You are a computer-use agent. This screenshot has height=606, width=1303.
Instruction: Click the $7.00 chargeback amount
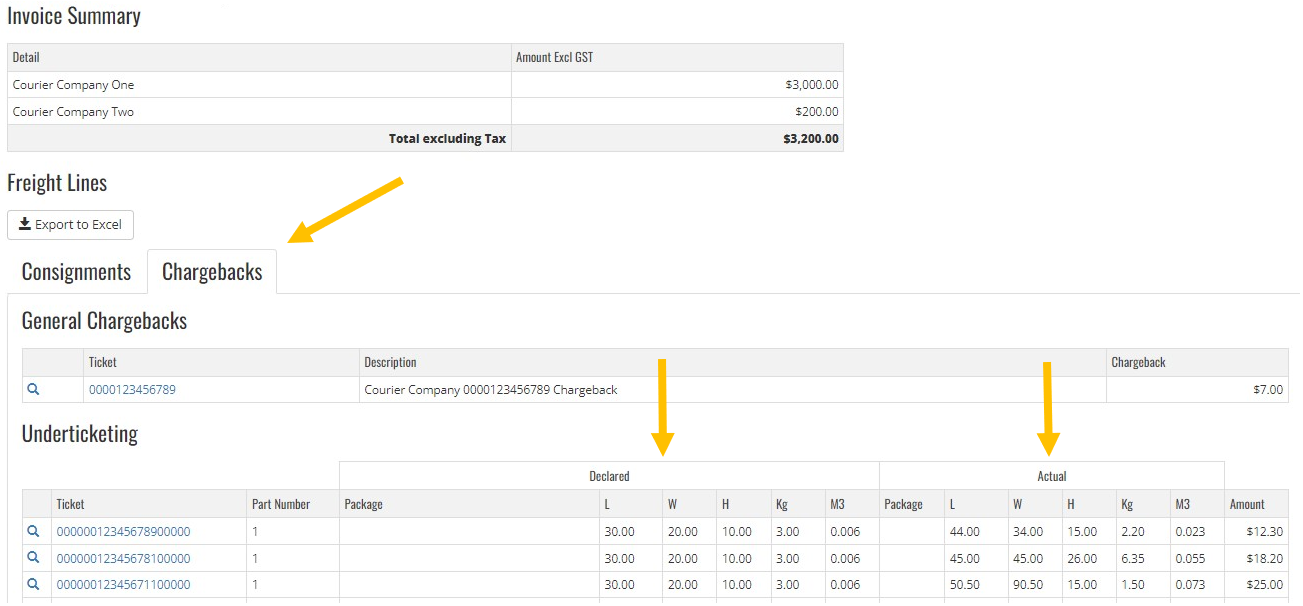[1268, 390]
